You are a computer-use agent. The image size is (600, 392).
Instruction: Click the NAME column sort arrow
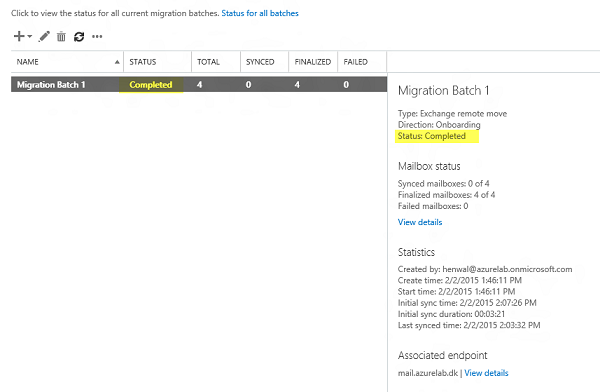[x=117, y=62]
